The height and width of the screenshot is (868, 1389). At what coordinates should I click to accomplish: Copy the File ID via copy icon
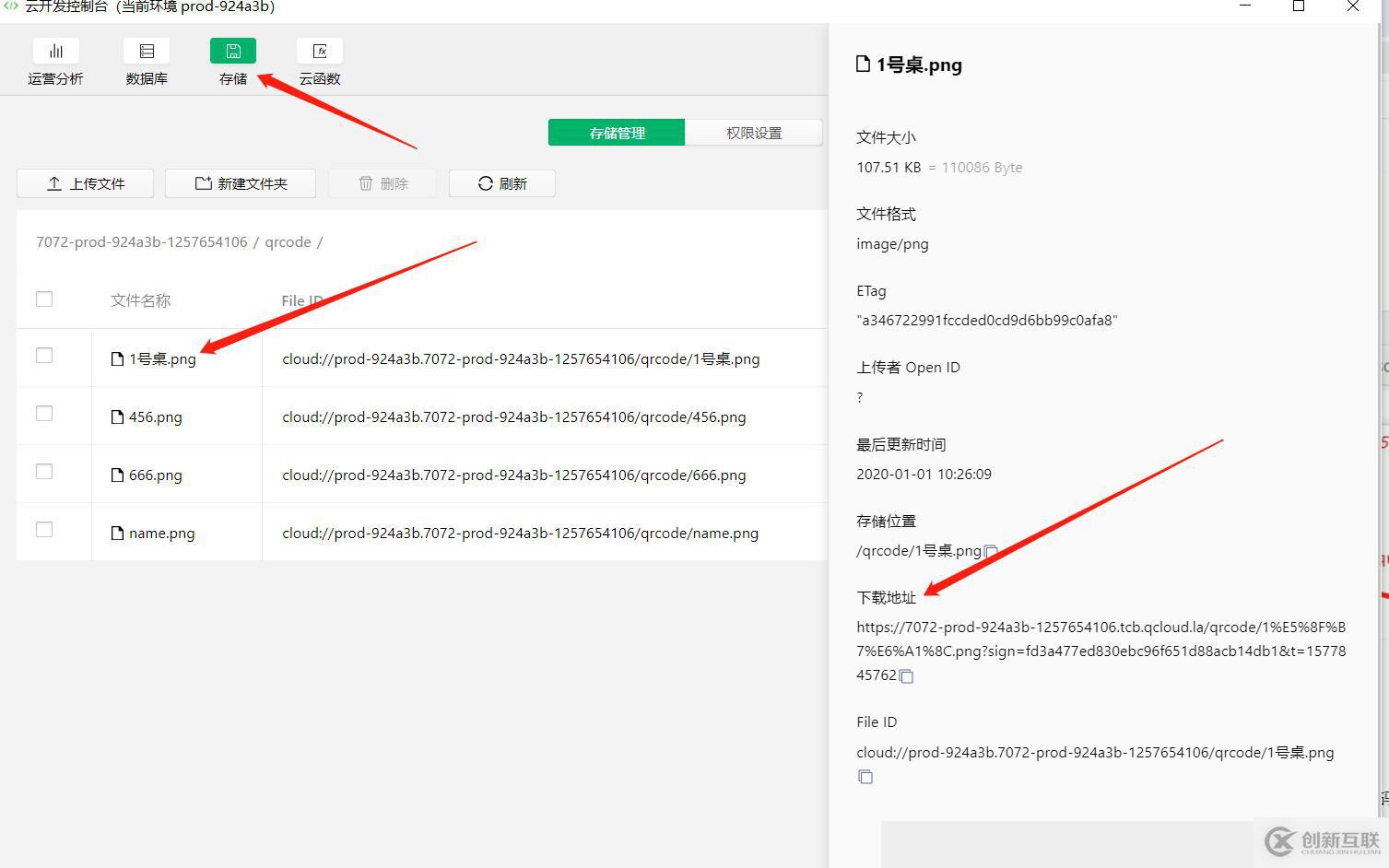pyautogui.click(x=865, y=777)
